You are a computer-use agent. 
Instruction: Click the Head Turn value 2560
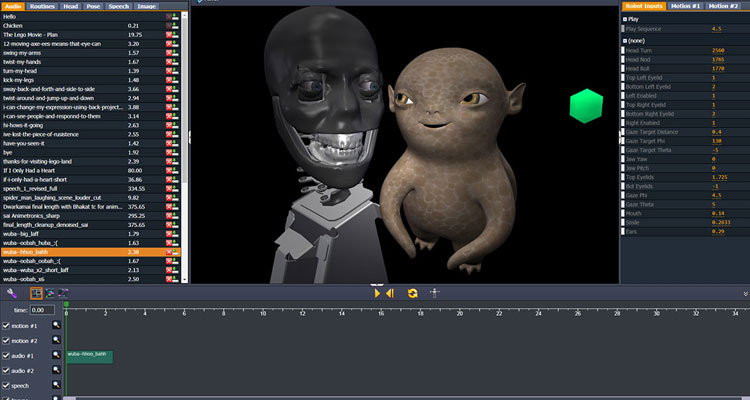click(718, 48)
